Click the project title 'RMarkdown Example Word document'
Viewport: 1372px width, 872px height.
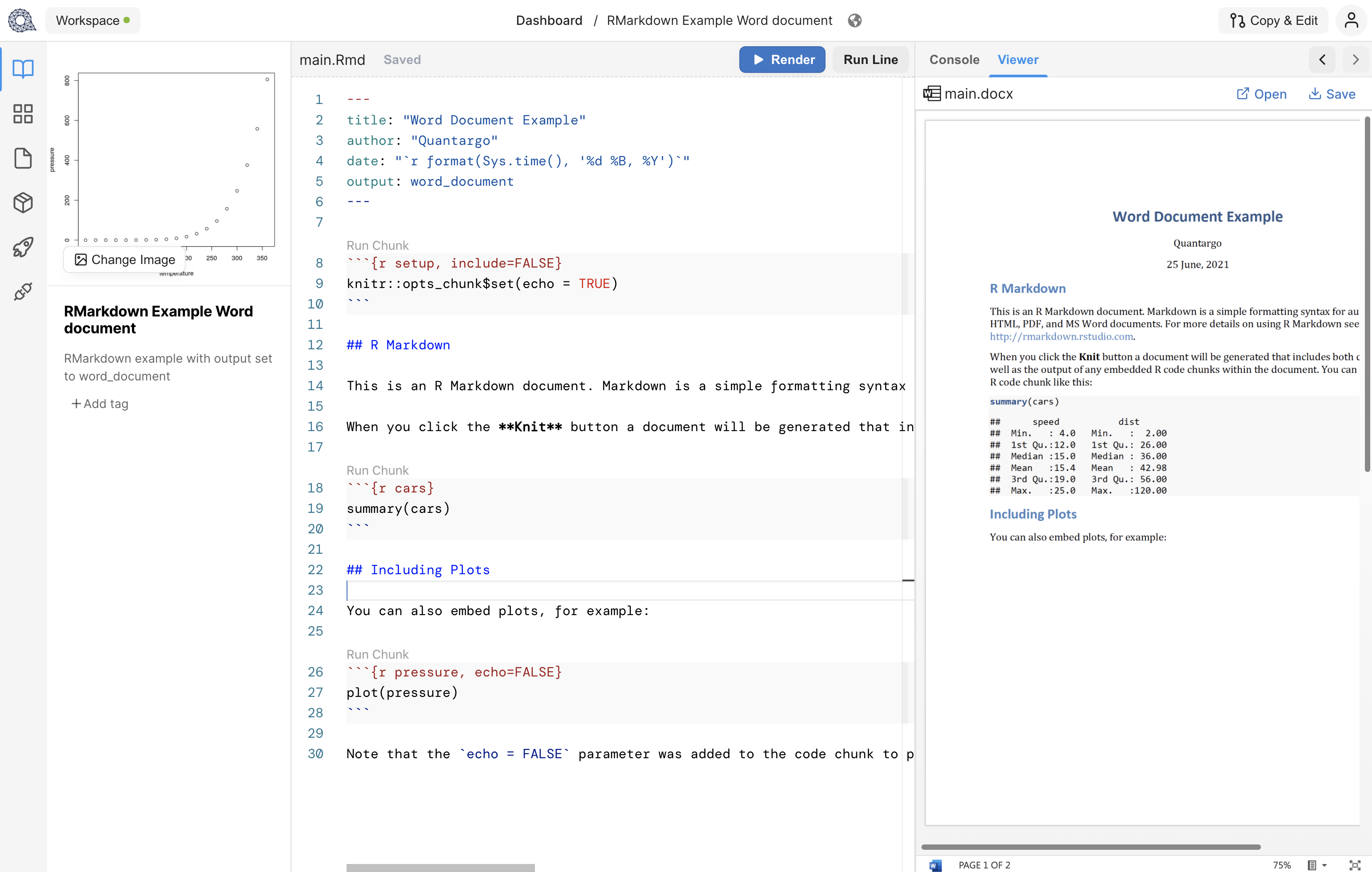(159, 320)
